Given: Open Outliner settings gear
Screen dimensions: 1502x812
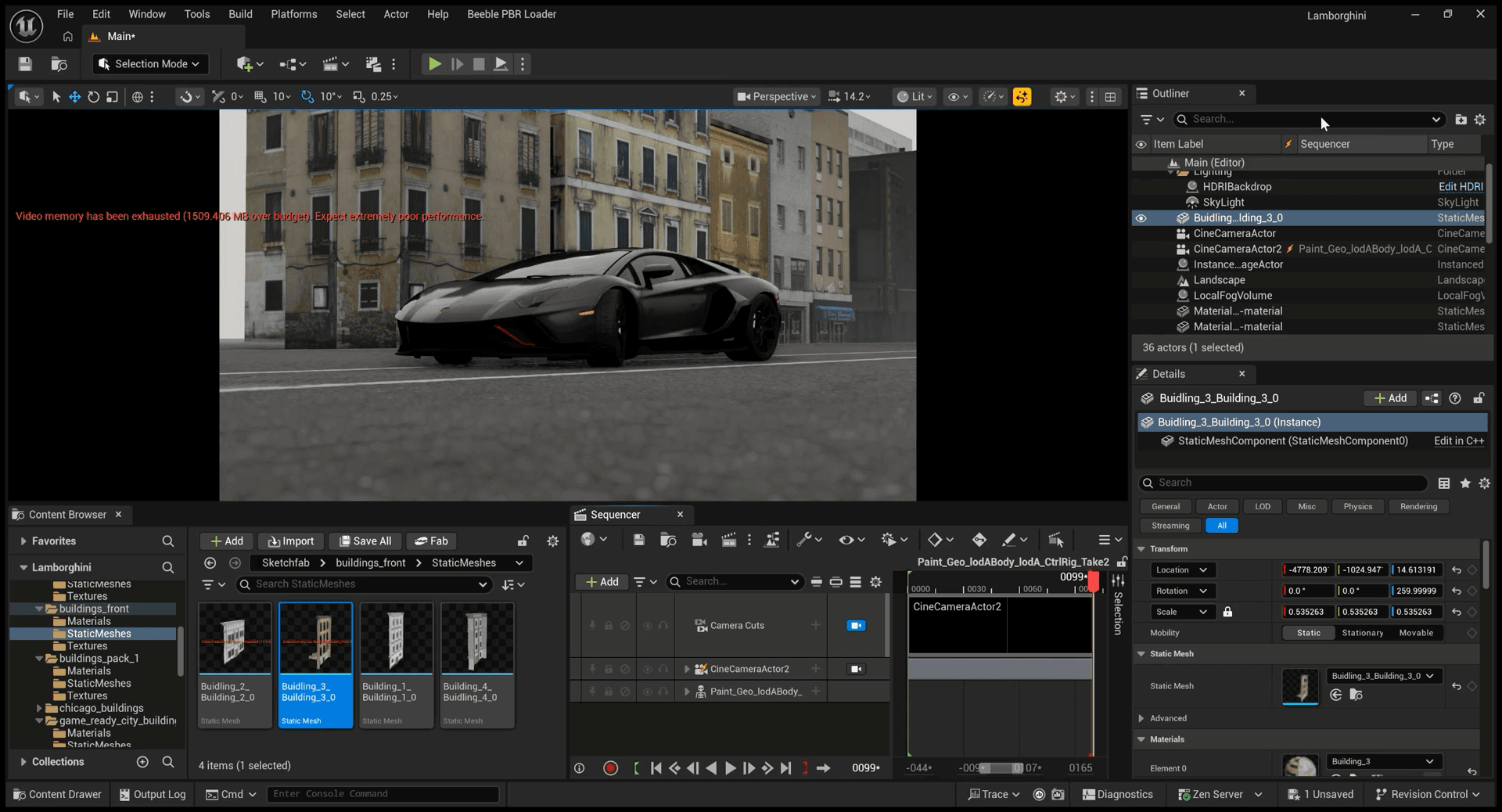Looking at the screenshot, I should [x=1480, y=120].
